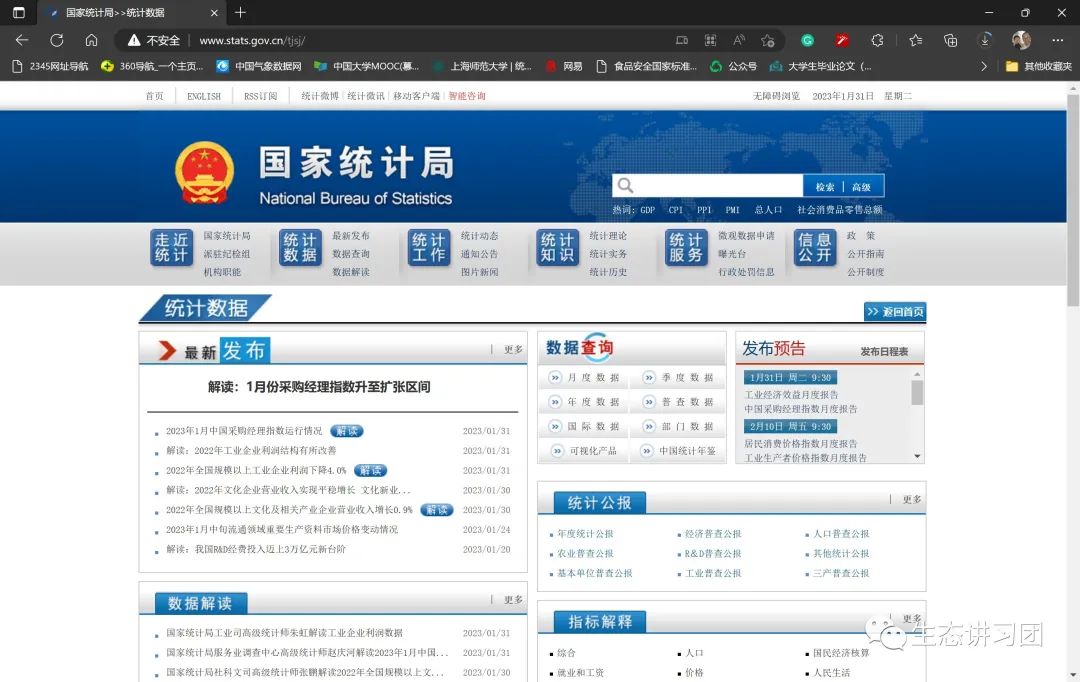Open the browser Settings and more menu
The width and height of the screenshot is (1080, 682).
1058,41
